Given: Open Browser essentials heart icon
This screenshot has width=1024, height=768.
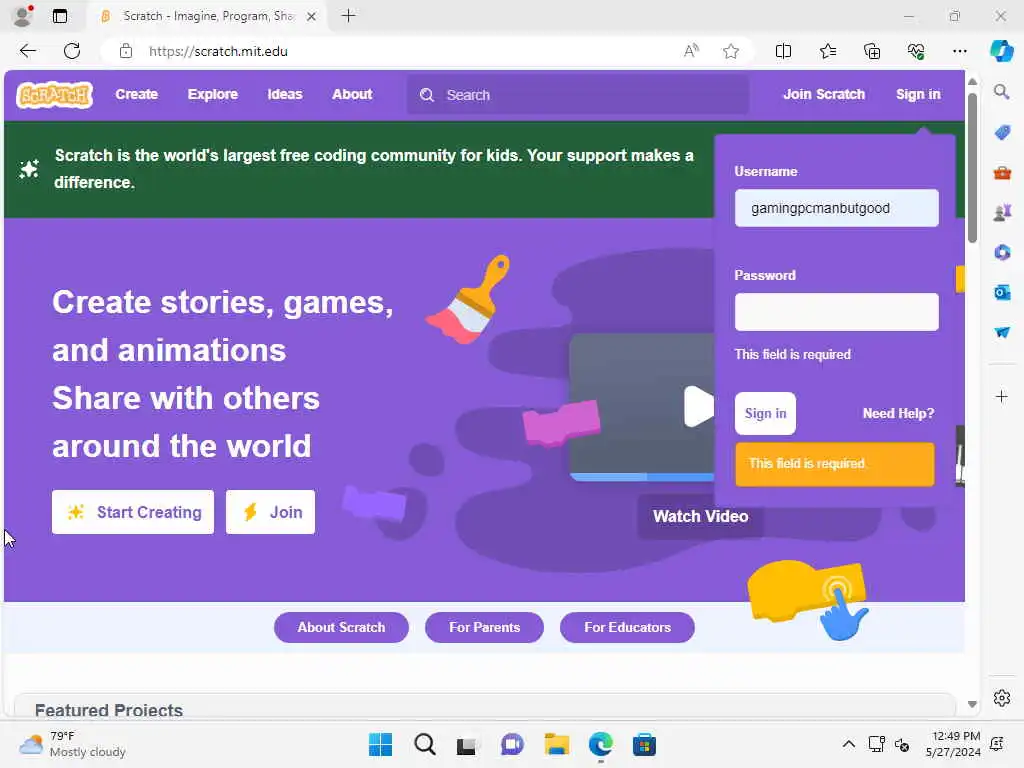Looking at the screenshot, I should click(x=916, y=51).
